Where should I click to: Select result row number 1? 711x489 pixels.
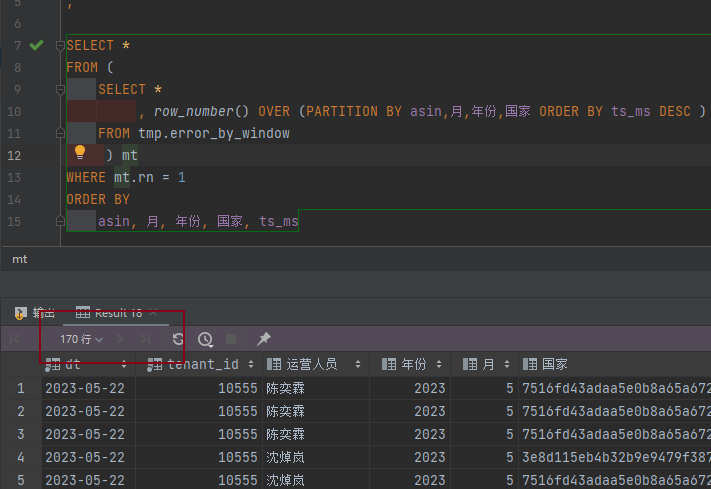[21, 388]
